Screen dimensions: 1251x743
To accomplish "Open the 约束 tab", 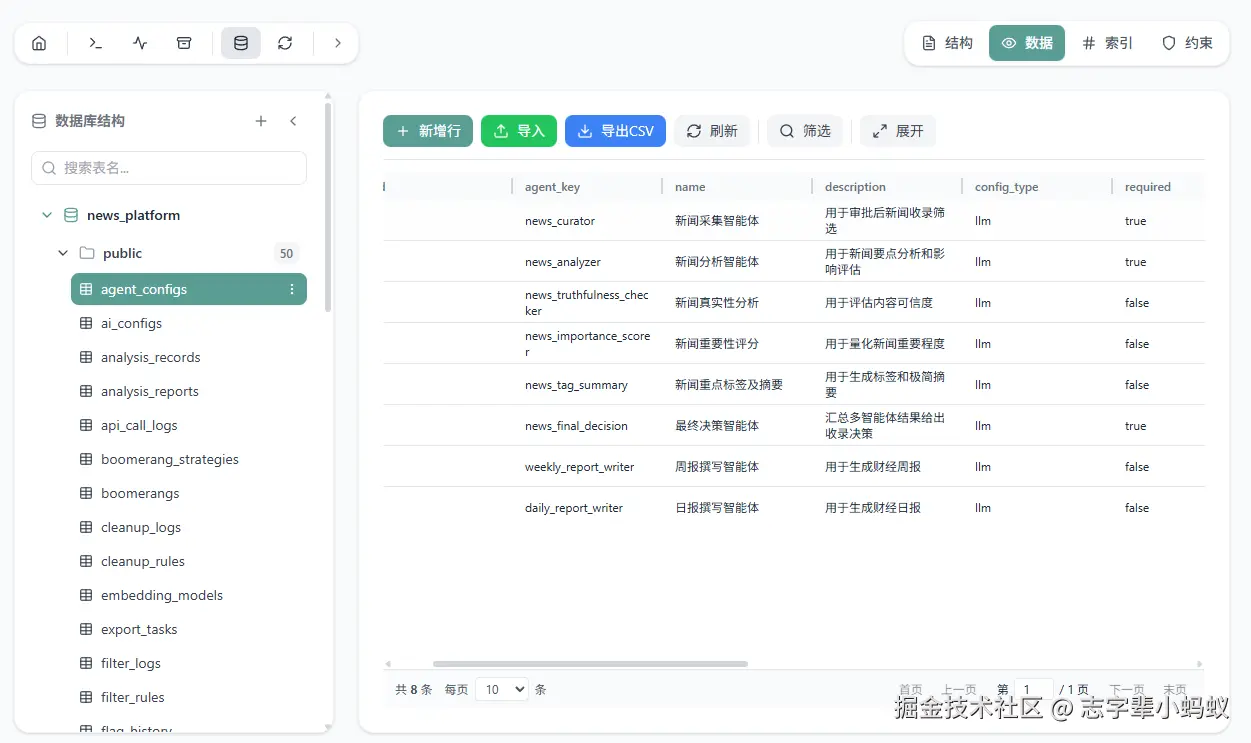I will coord(1187,43).
